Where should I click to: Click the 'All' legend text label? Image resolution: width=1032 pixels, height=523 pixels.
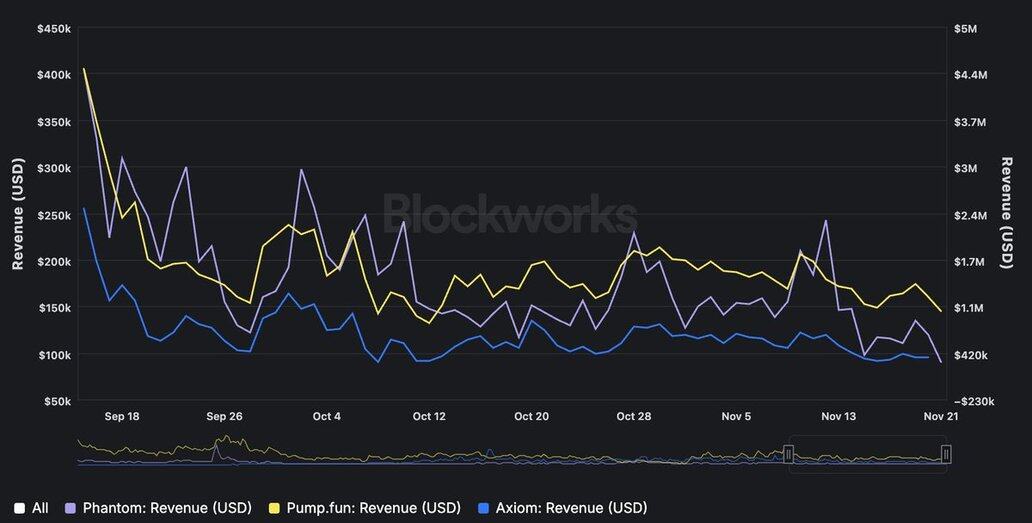(x=40, y=508)
